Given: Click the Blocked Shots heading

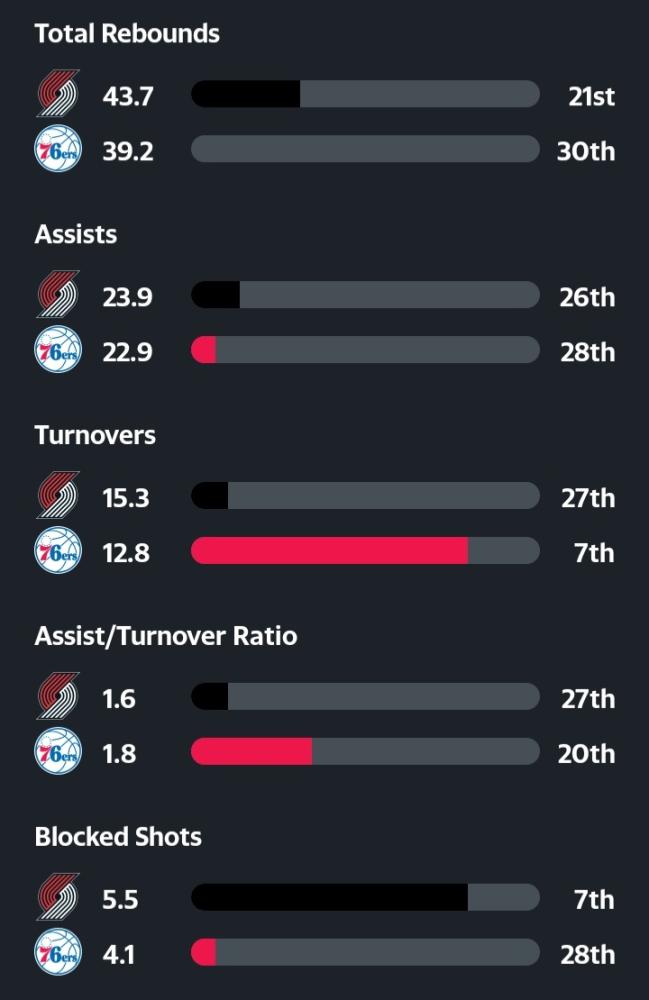Looking at the screenshot, I should pyautogui.click(x=118, y=837).
